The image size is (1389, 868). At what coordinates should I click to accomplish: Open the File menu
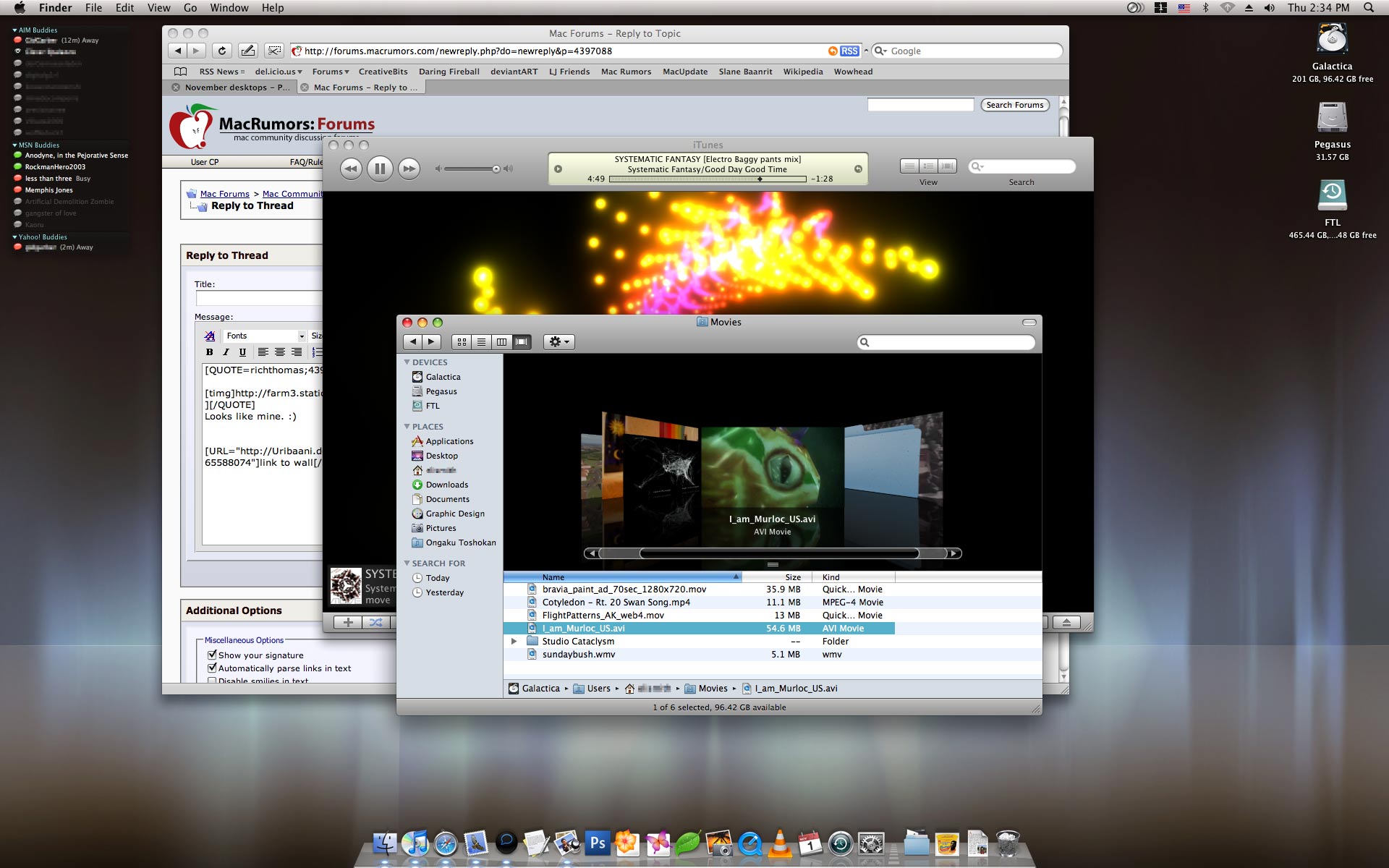click(x=93, y=8)
